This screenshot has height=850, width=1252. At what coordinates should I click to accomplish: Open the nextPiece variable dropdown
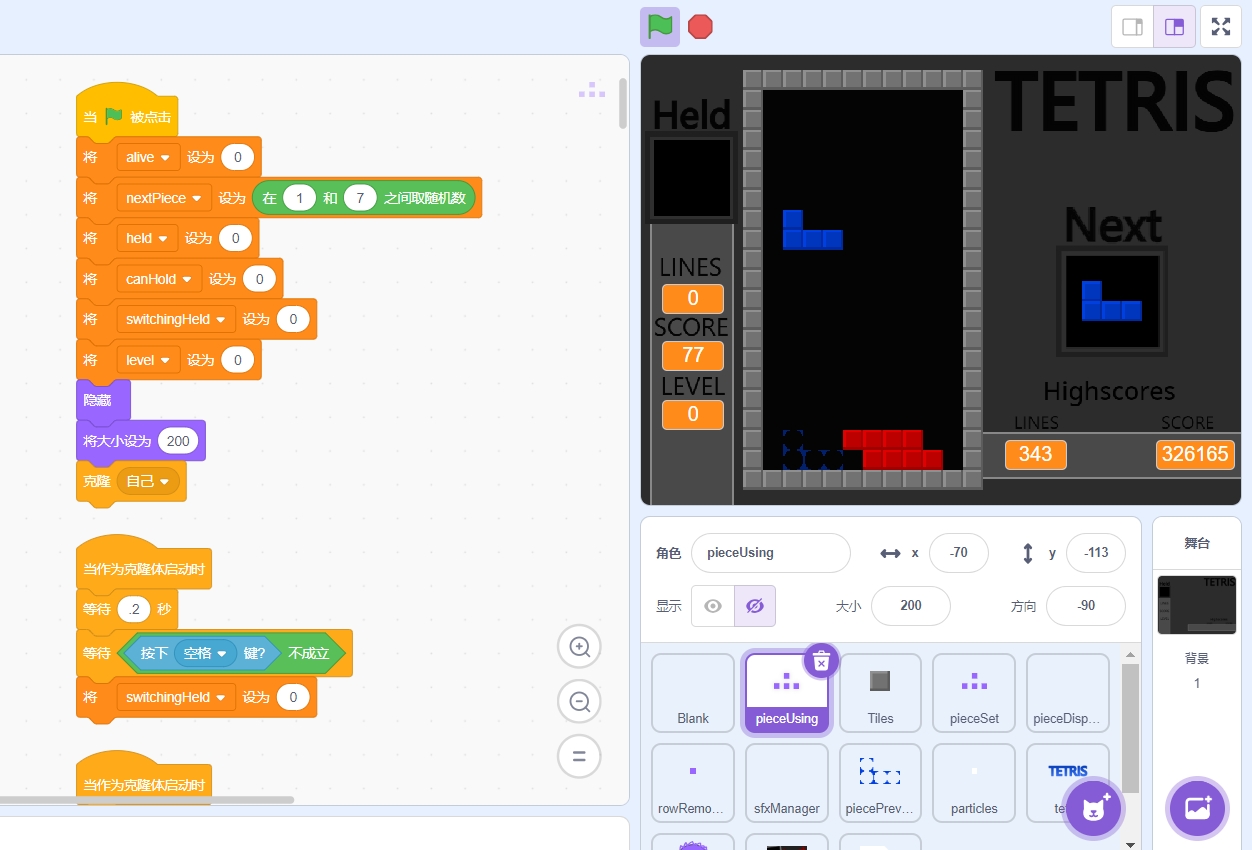click(164, 198)
